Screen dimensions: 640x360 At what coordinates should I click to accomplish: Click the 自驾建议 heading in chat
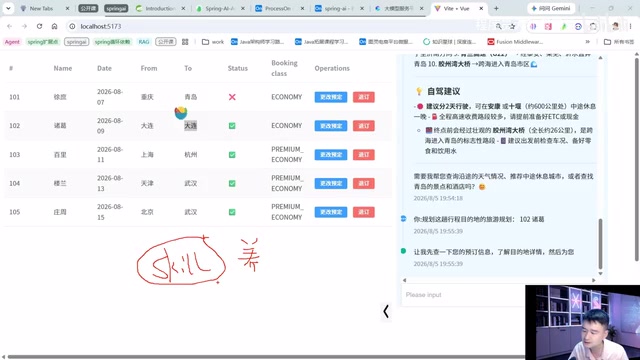(444, 91)
